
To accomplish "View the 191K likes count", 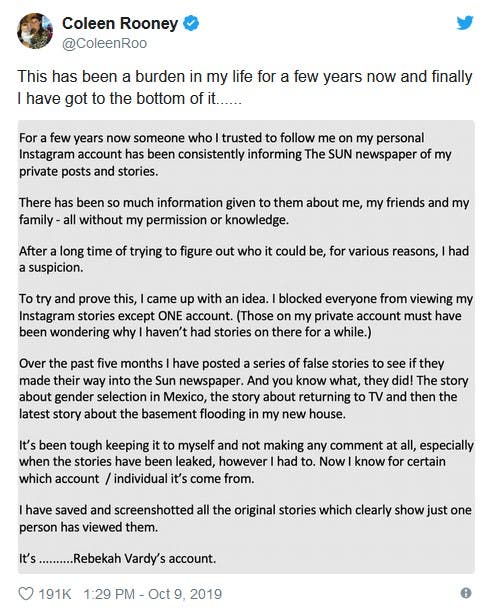I will click(x=54, y=594).
